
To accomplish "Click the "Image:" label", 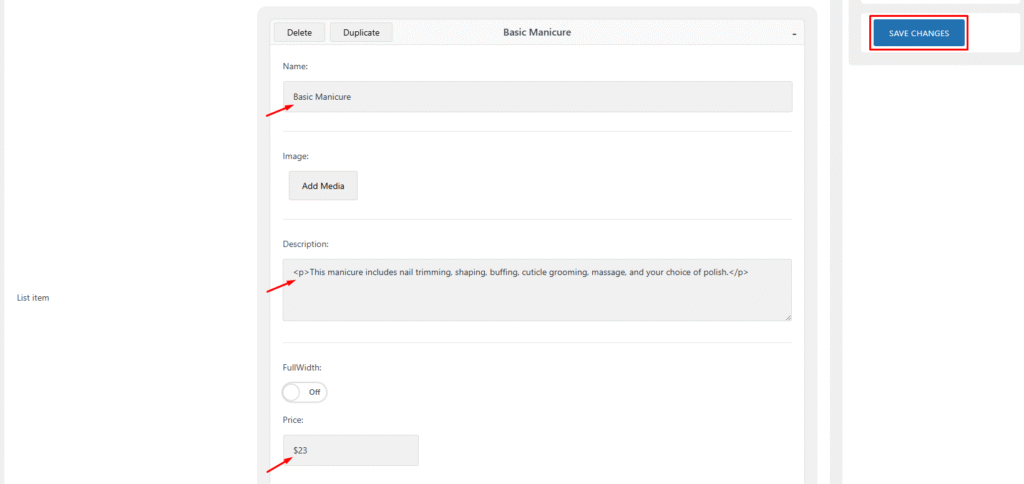I will [x=296, y=156].
